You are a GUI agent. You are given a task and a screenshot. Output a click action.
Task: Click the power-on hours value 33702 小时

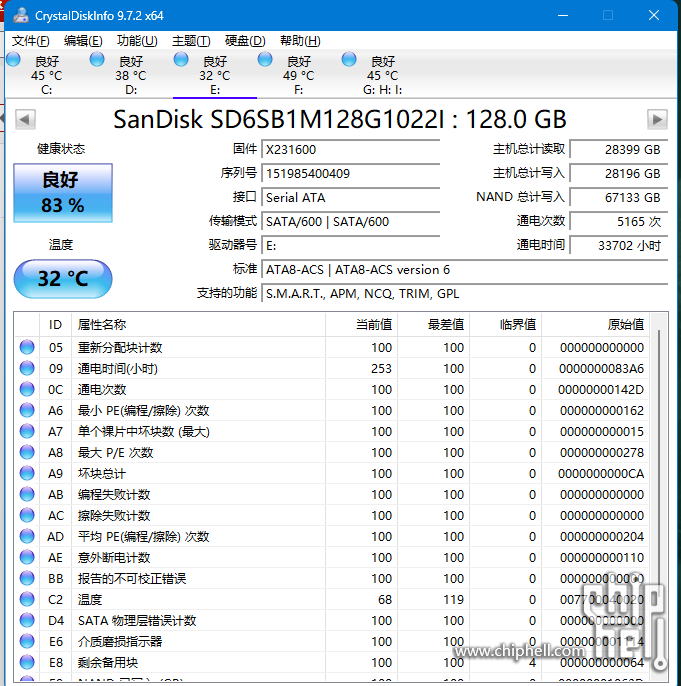tap(619, 246)
